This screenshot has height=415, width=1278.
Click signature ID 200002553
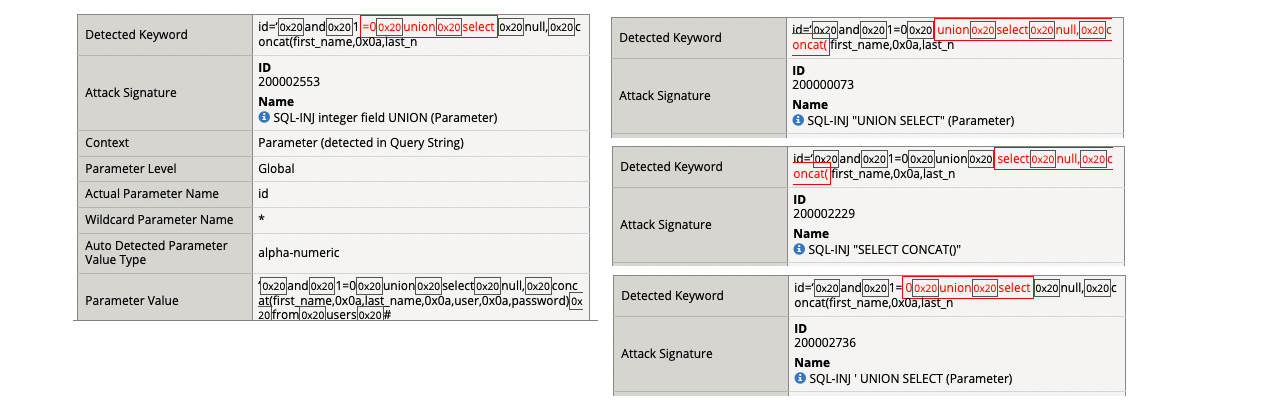pyautogui.click(x=289, y=82)
